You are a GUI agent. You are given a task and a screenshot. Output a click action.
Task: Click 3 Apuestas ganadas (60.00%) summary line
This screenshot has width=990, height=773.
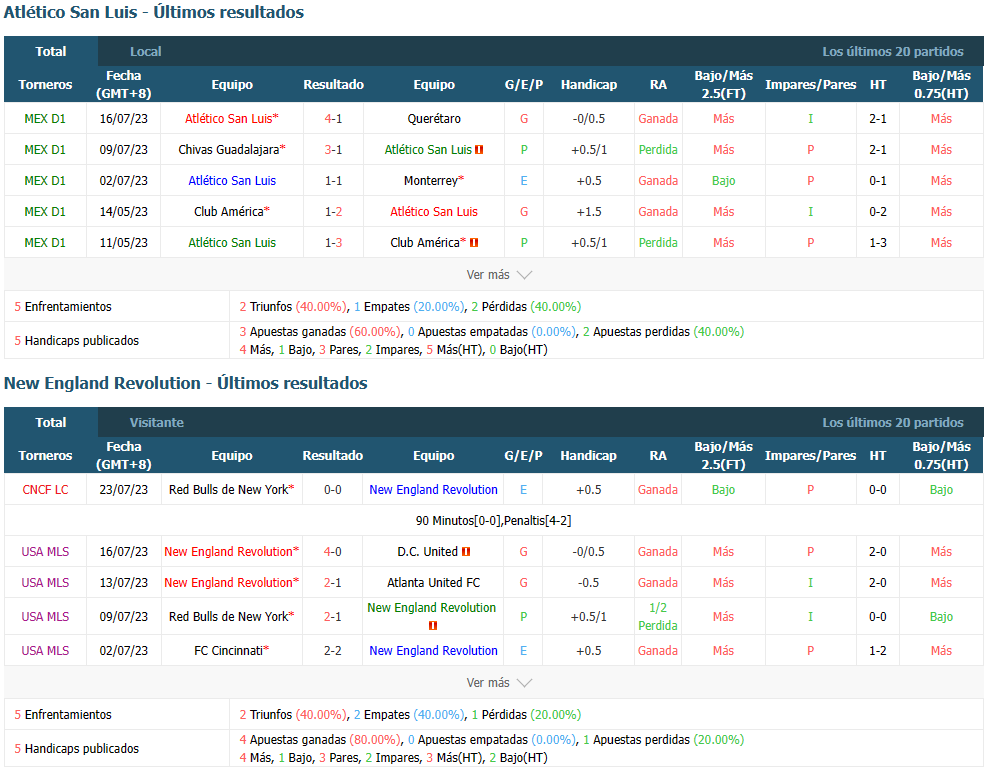(492, 332)
